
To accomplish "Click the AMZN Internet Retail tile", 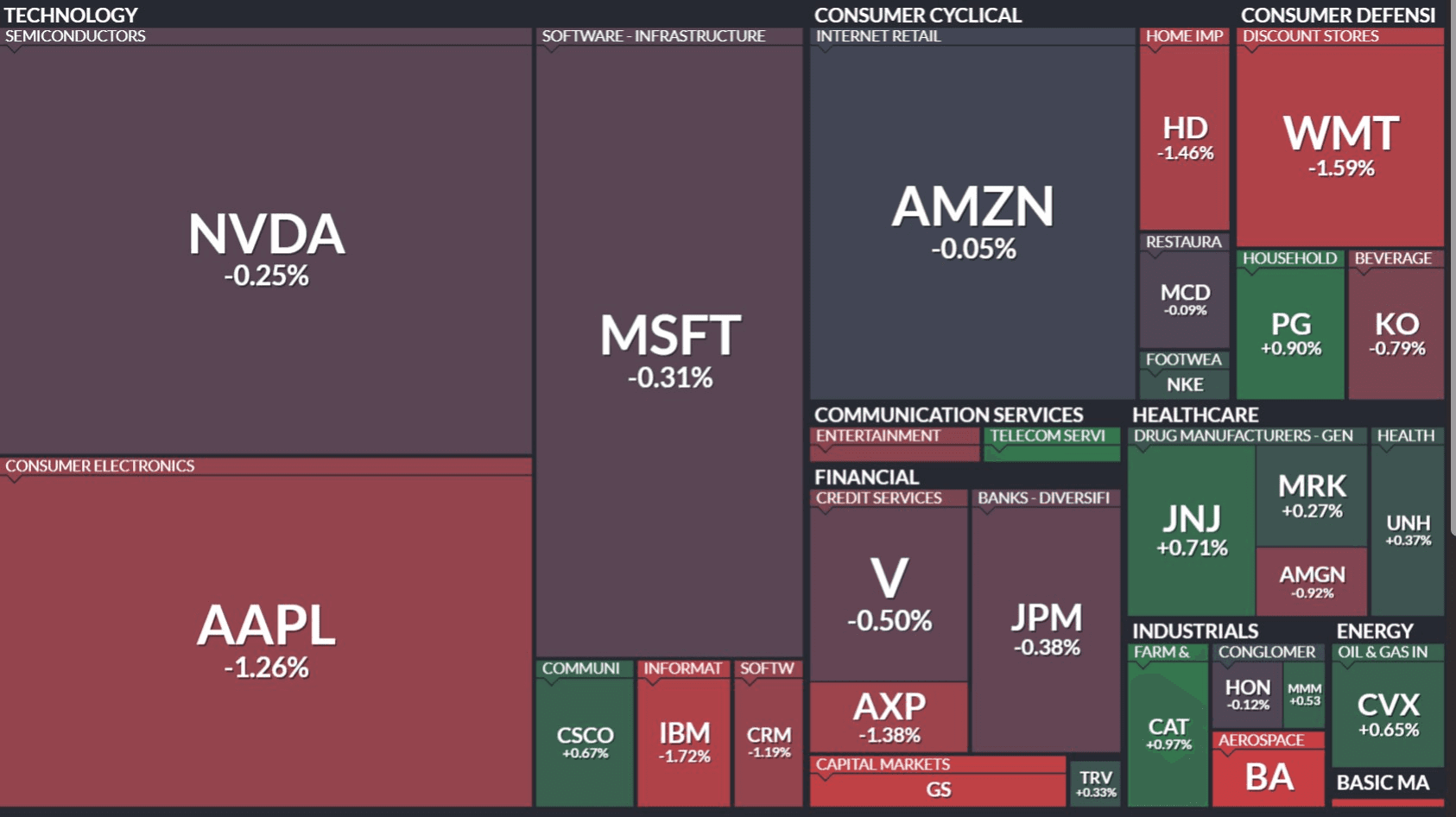I will click(972, 221).
